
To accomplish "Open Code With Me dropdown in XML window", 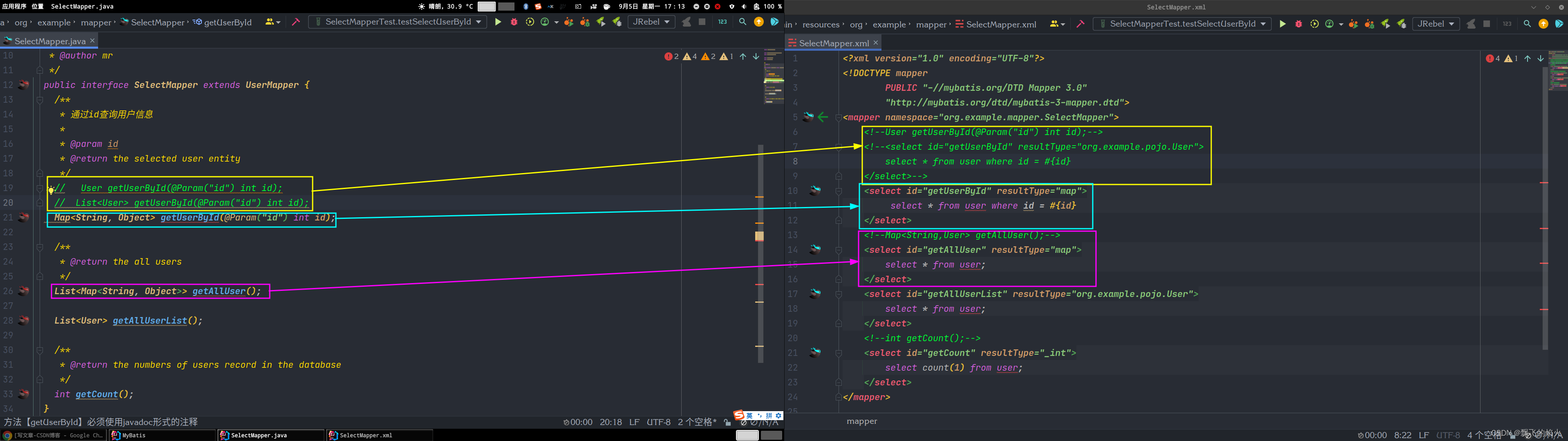I will pos(1057,24).
